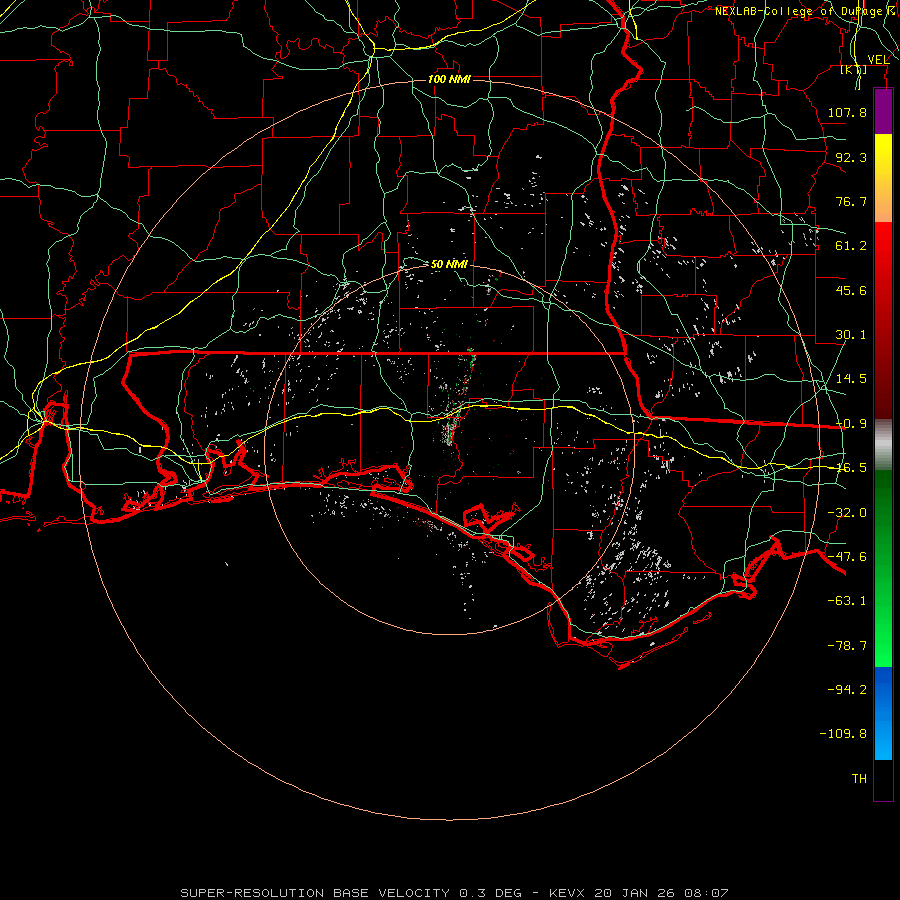Click the 45.6 velocity scale value
Viewport: 900px width, 900px height.
pyautogui.click(x=851, y=290)
